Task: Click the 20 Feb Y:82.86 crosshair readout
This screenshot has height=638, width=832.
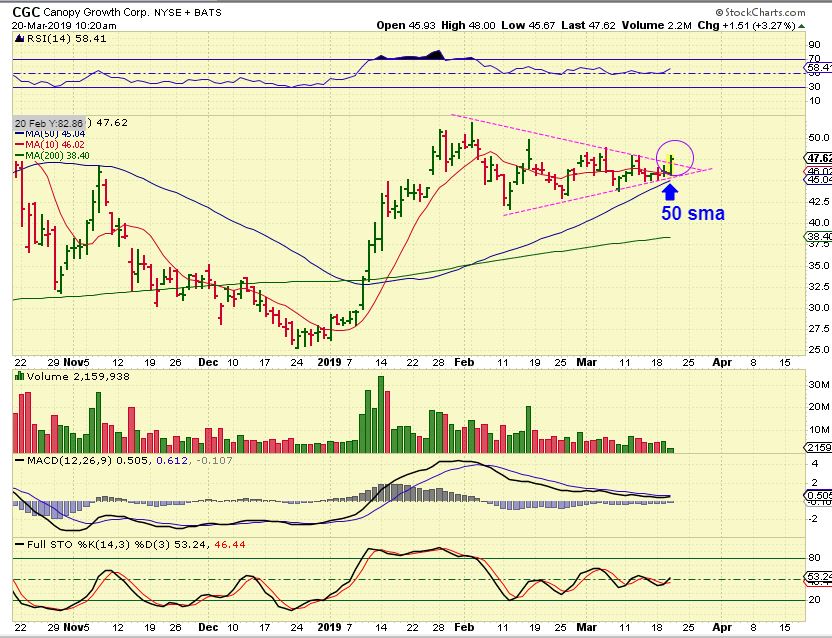Action: click(49, 123)
